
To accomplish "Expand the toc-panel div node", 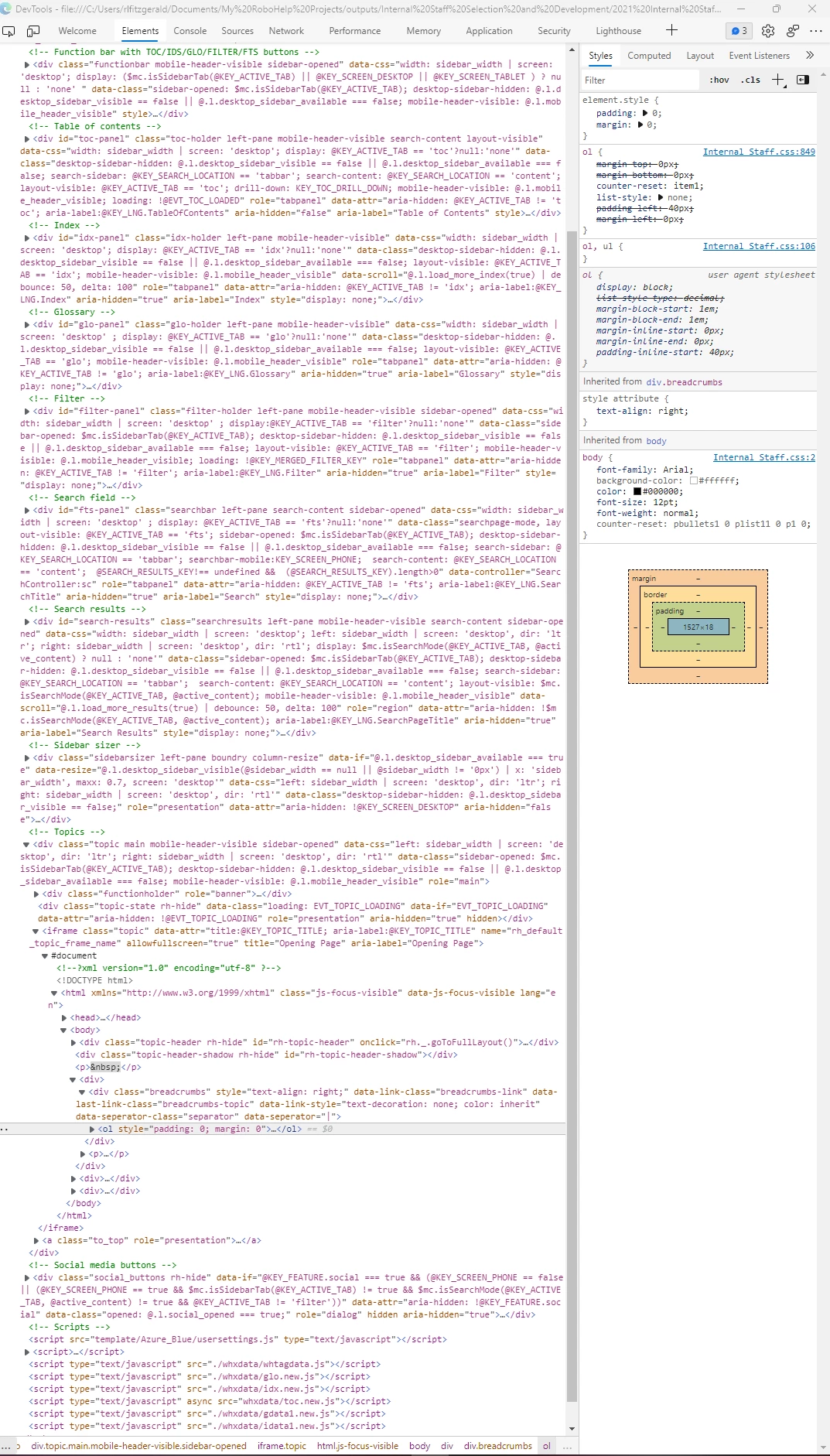I will (28, 139).
